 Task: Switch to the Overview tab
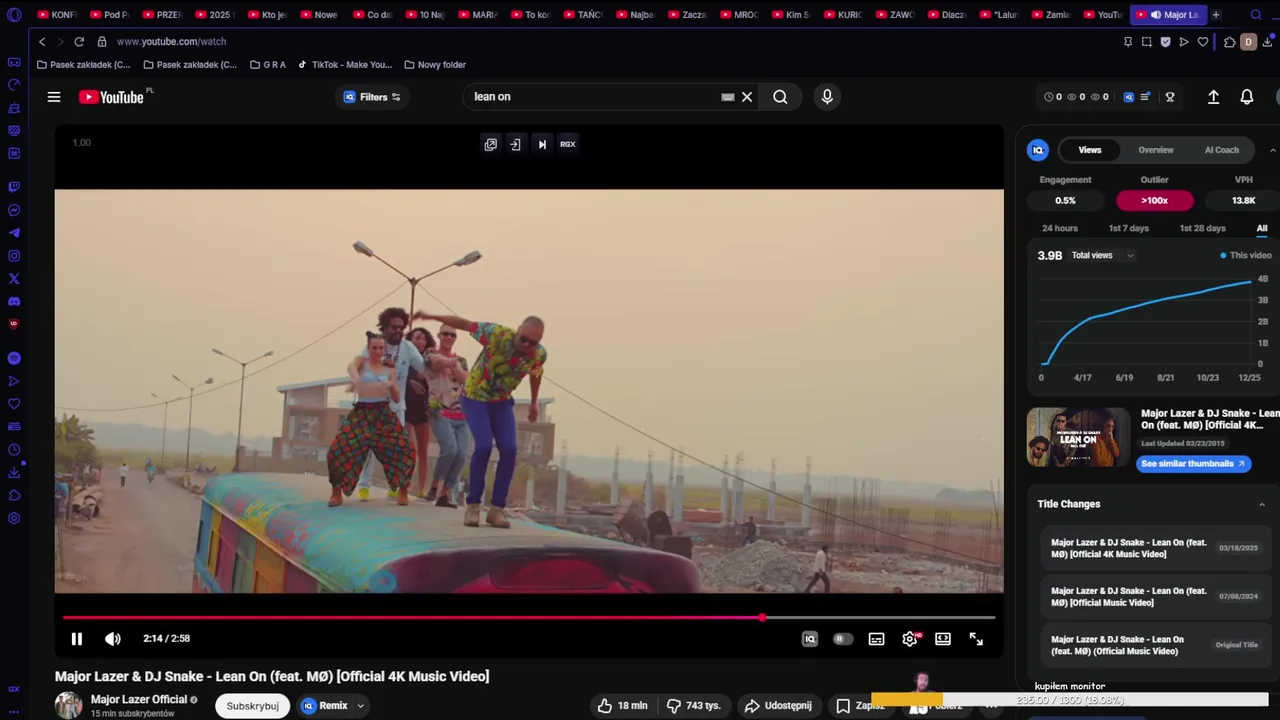[x=1156, y=150]
